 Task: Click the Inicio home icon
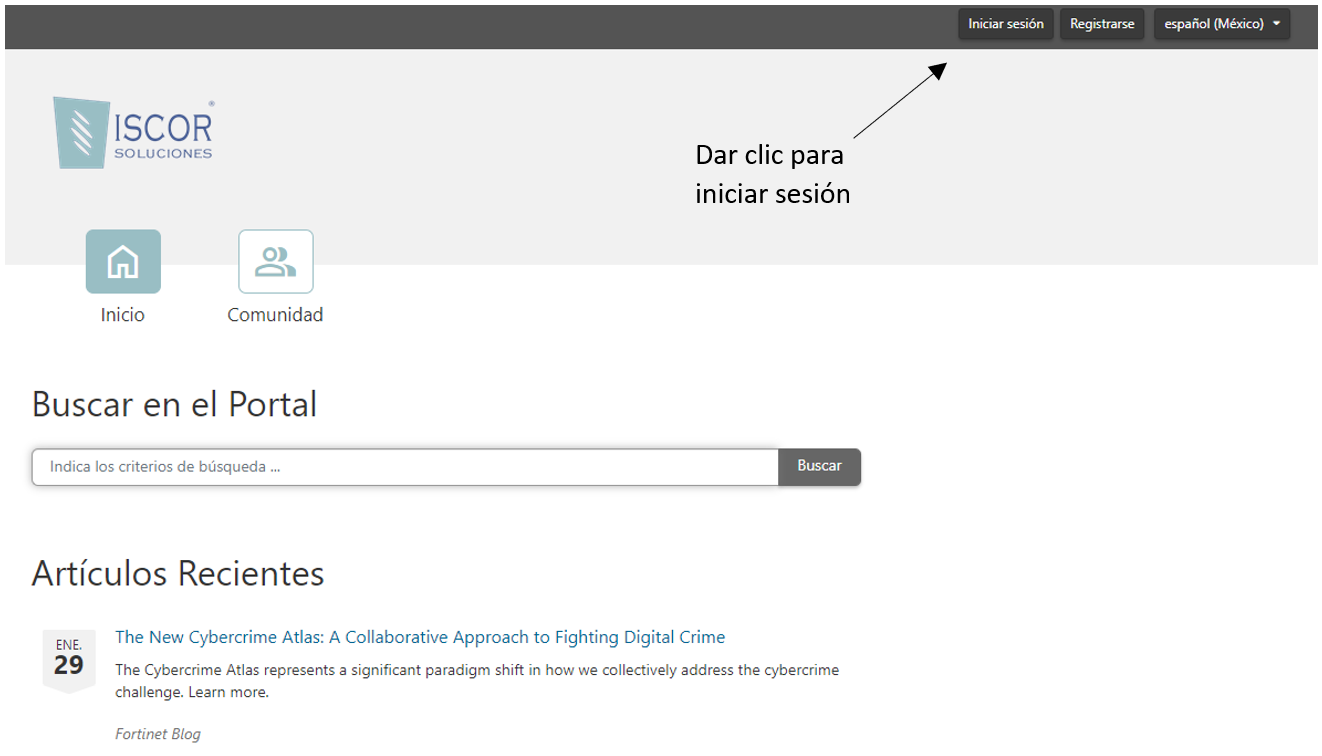click(x=123, y=262)
